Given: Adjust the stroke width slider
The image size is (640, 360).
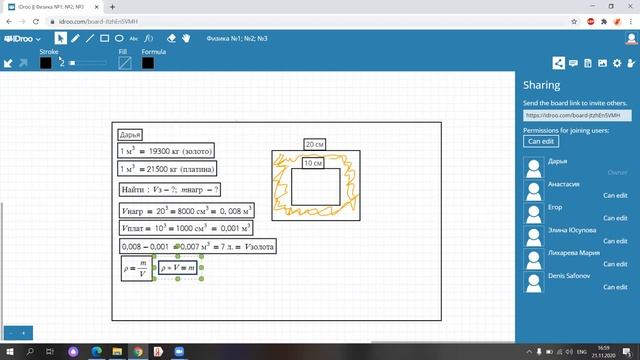Looking at the screenshot, I should (x=88, y=63).
